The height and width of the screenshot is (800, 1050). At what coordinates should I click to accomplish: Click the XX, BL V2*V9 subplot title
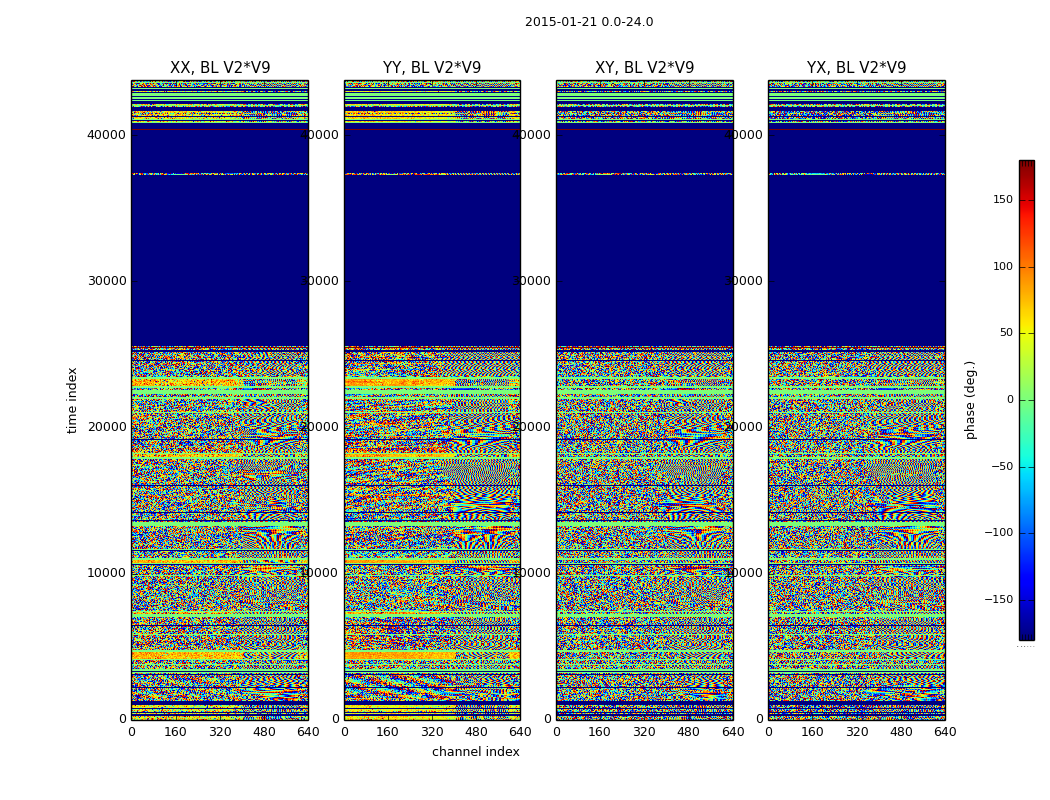(x=220, y=68)
